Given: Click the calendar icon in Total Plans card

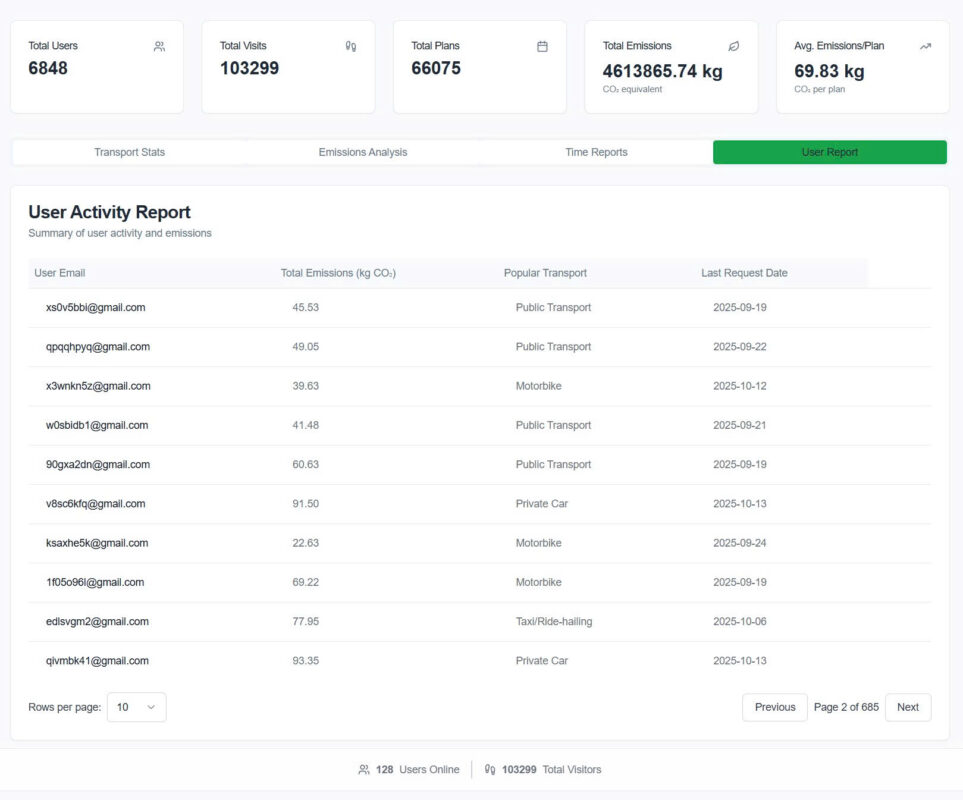Looking at the screenshot, I should pos(542,46).
